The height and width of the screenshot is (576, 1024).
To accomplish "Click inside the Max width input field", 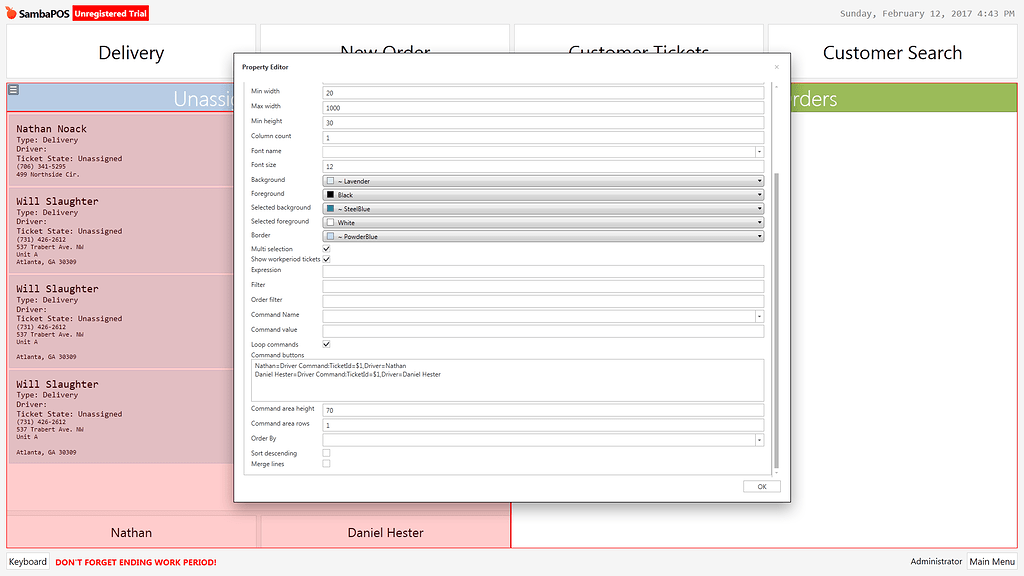I will pos(540,105).
